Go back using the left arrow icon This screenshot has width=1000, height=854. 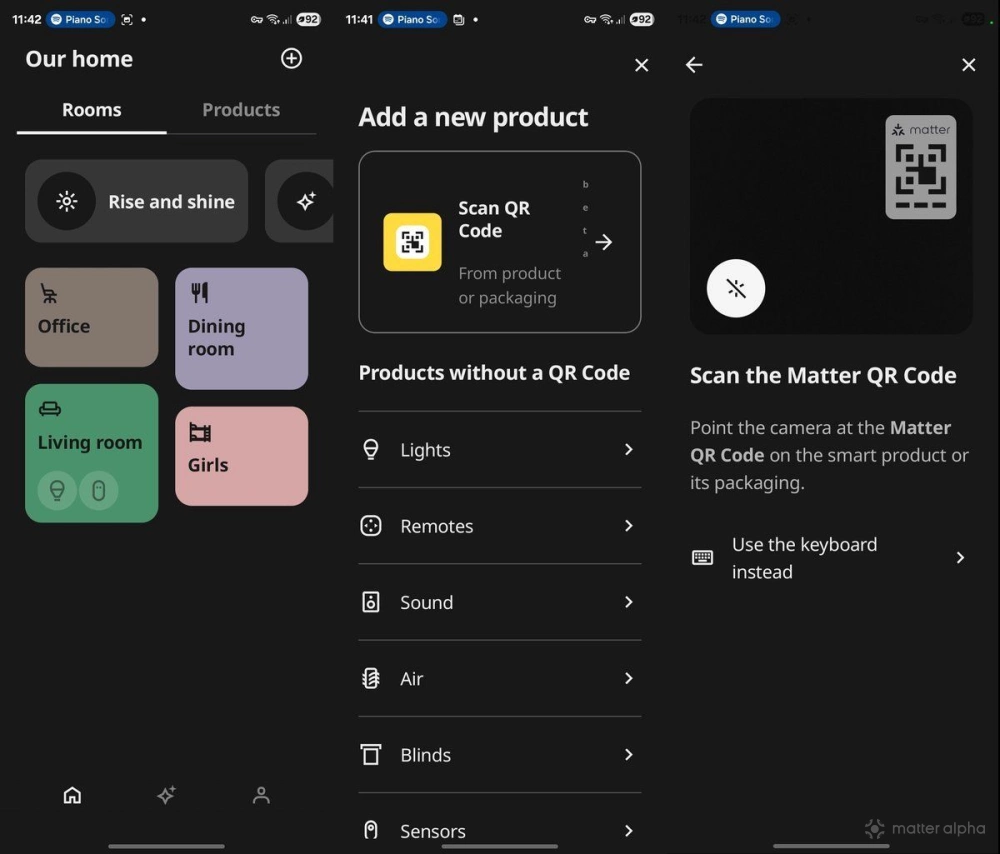point(694,65)
